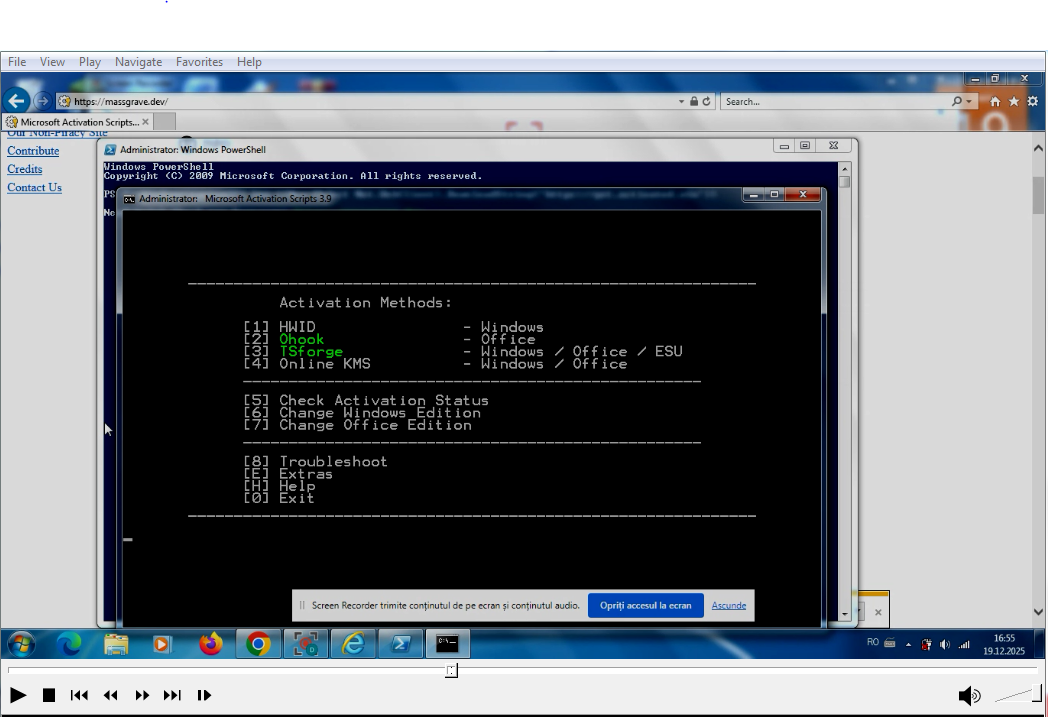The width and height of the screenshot is (1048, 717).
Task: Click the Contribute link
Action: coord(33,150)
